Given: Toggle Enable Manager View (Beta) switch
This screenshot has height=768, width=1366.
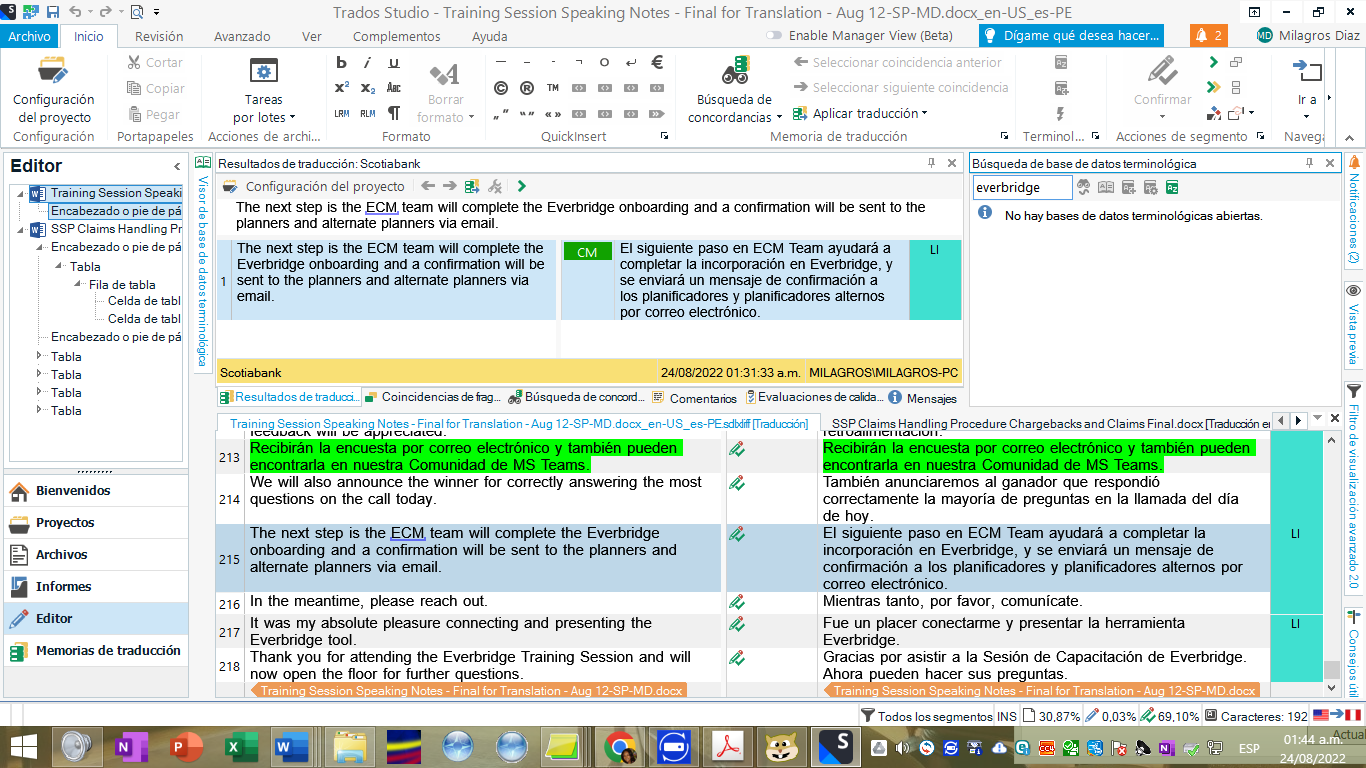Looking at the screenshot, I should [x=775, y=35].
